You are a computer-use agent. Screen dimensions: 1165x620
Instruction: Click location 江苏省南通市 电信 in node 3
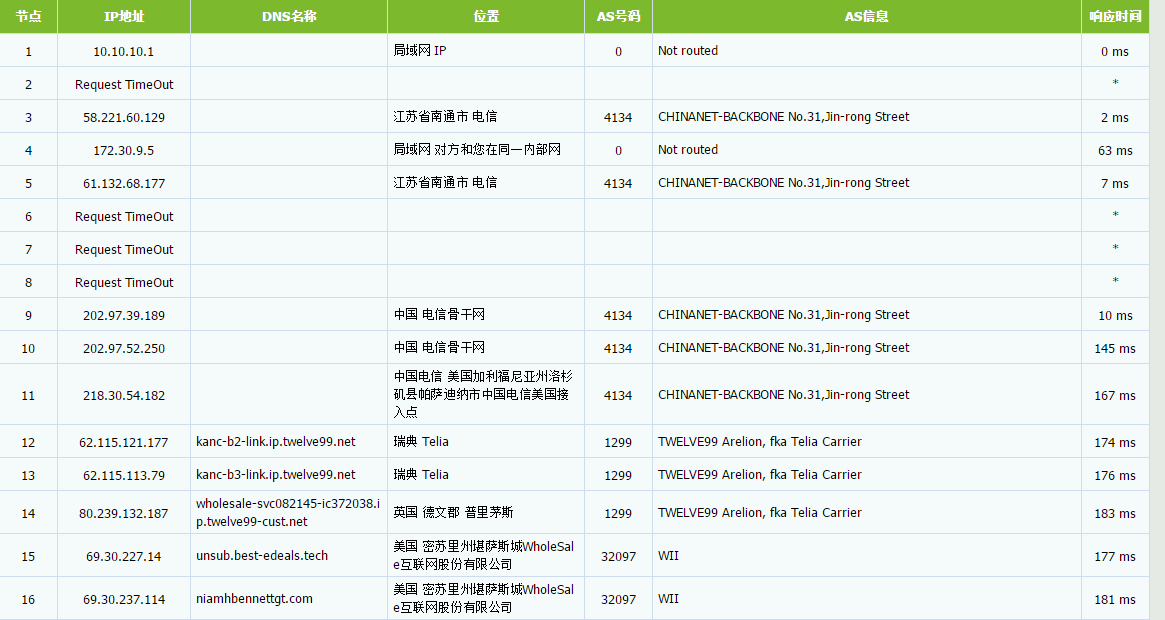[445, 117]
